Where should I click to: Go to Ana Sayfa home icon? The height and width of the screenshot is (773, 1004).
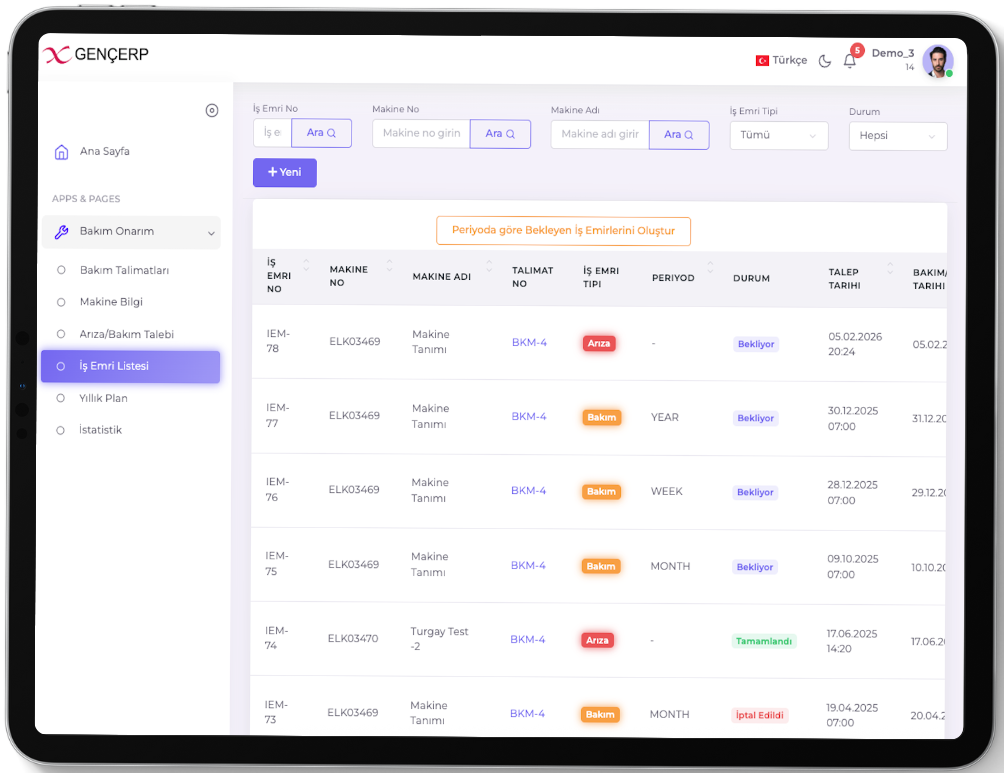pos(62,152)
